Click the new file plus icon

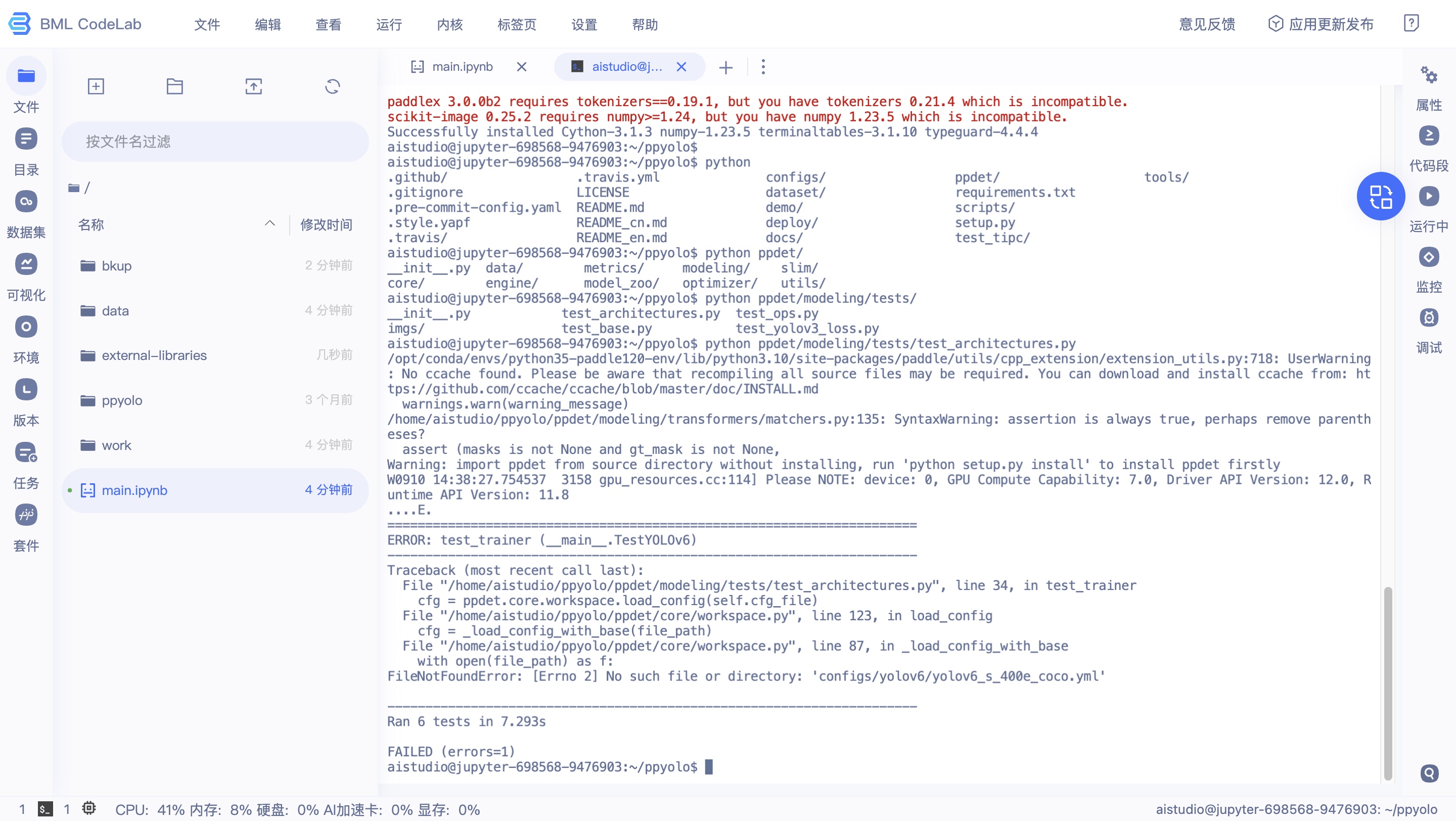tap(96, 86)
